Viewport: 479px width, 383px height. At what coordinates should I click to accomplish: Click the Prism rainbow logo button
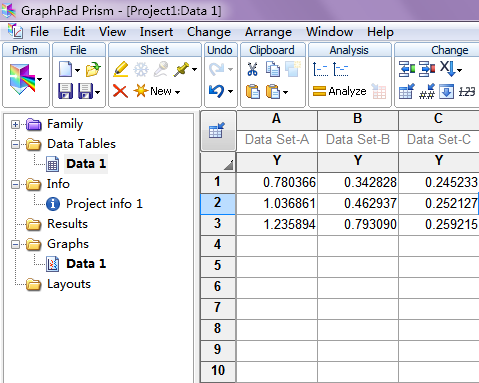[x=22, y=79]
